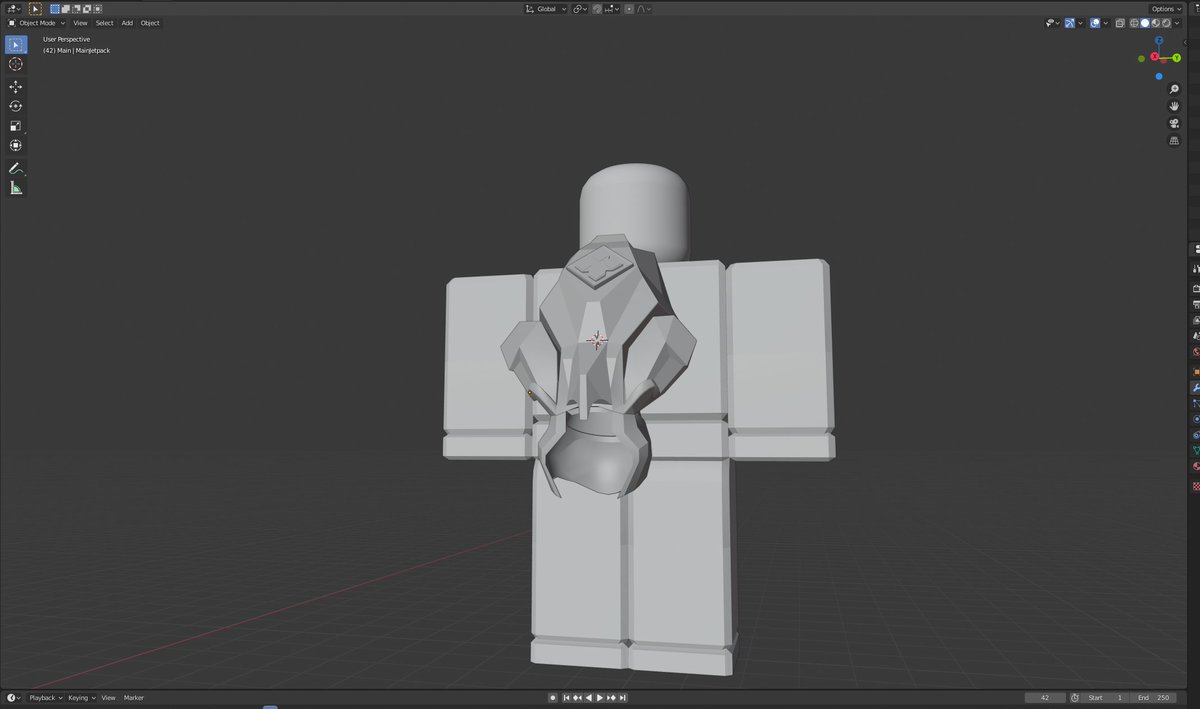
Task: Click the End frame field showing 250
Action: [x=1154, y=698]
